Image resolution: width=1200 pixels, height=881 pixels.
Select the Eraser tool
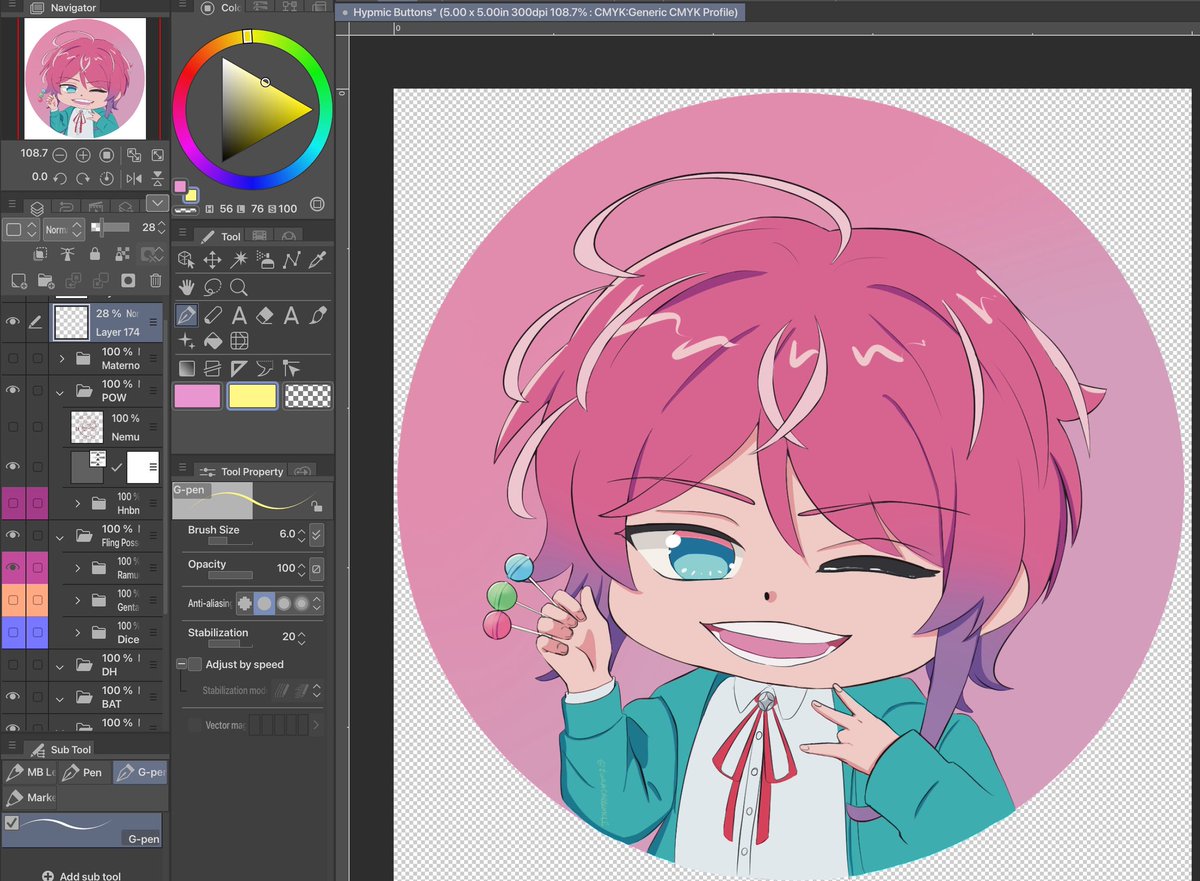click(x=265, y=316)
